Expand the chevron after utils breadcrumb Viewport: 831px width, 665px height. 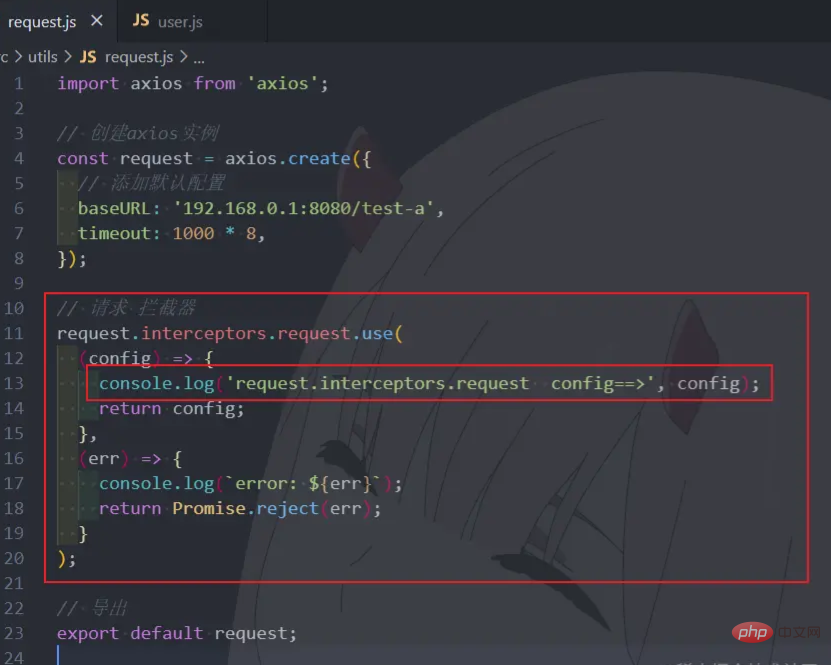(68, 57)
